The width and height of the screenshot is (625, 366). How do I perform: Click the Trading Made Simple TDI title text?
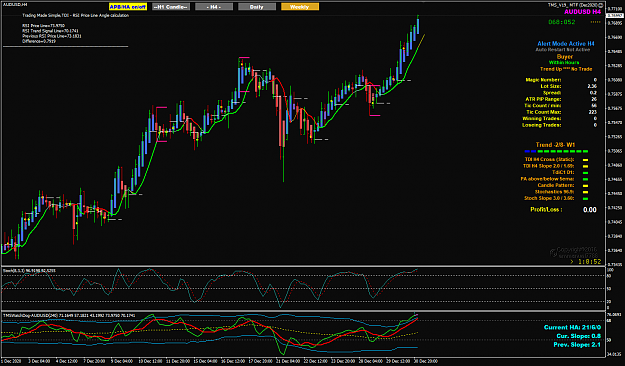point(75,16)
